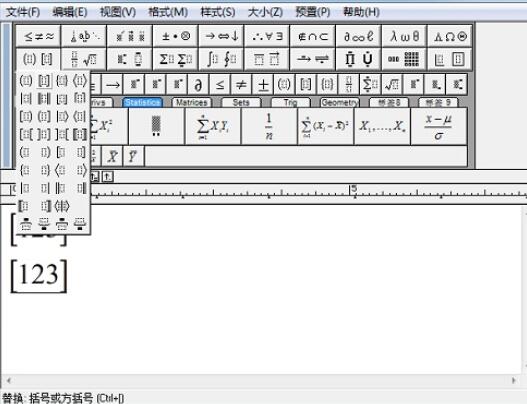The image size is (527, 404).
Task: Open the boxes templates palette
Action: (x=450, y=59)
